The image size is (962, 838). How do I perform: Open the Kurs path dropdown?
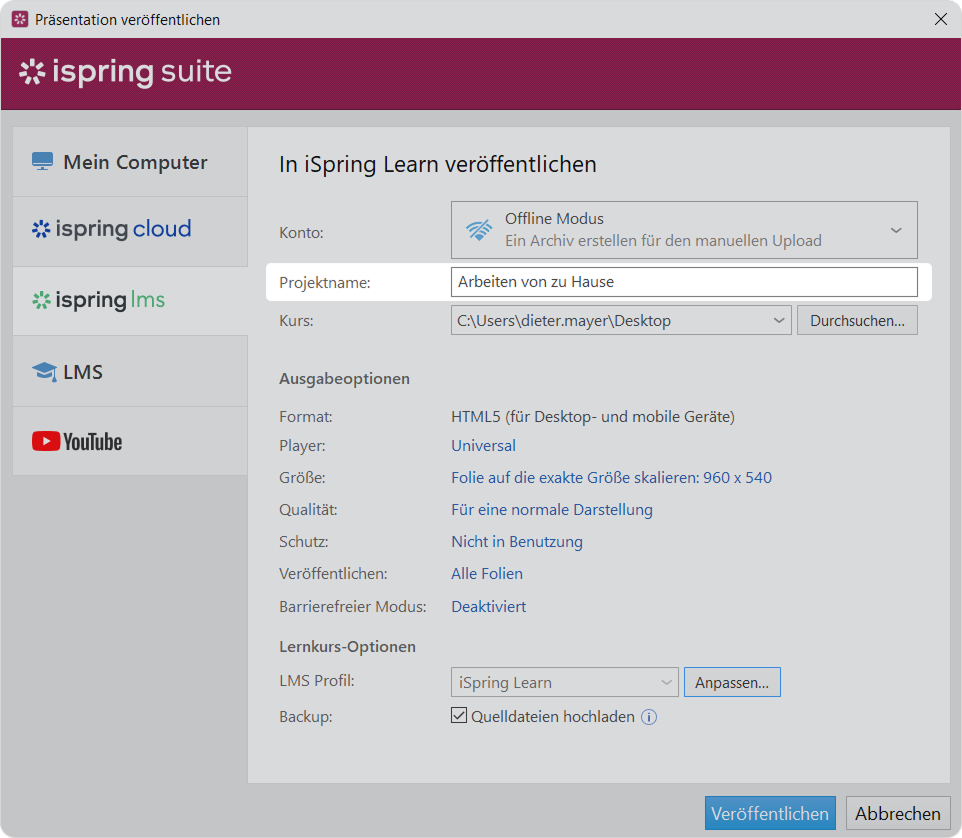pos(779,321)
